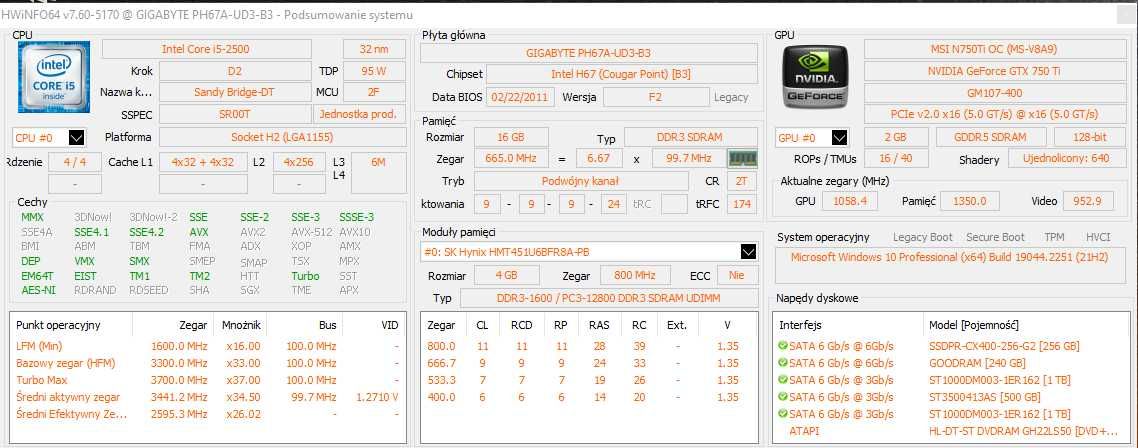Click the 'Podwójny kanał' mode value
Screen dimensions: 1138x448
(x=581, y=181)
